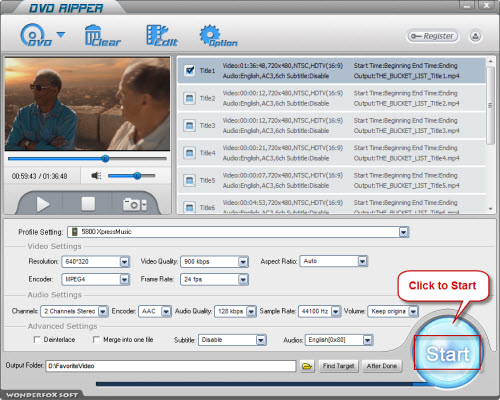Check the Title4 checkbox
Viewport: 500px width, 400px height.
tap(189, 153)
